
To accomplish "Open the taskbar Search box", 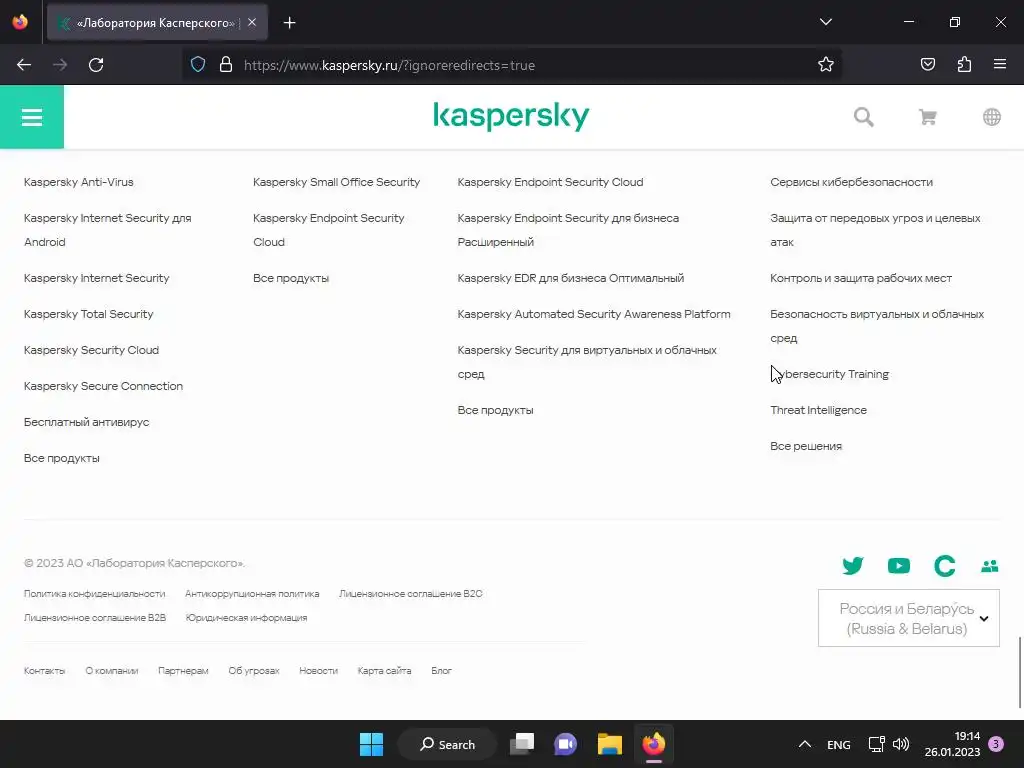I will (x=447, y=744).
